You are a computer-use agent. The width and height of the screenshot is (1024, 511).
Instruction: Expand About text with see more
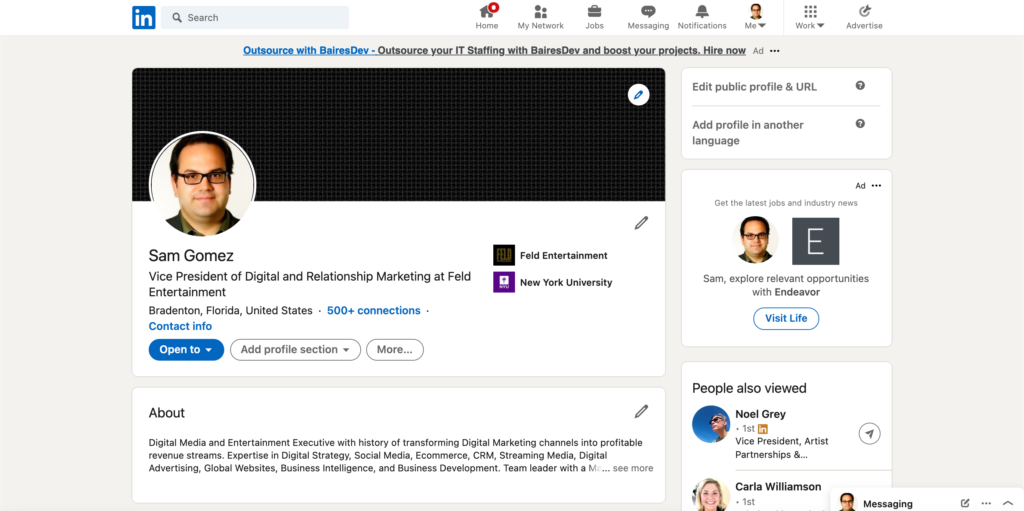click(633, 468)
